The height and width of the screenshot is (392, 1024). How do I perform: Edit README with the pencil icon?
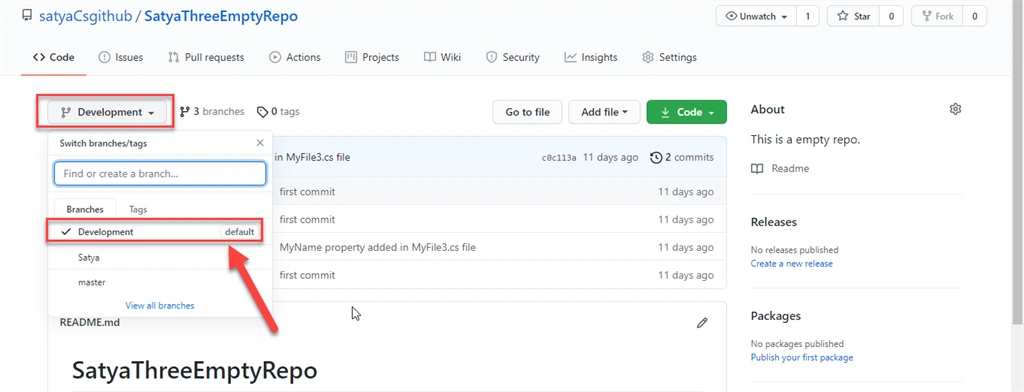(702, 323)
